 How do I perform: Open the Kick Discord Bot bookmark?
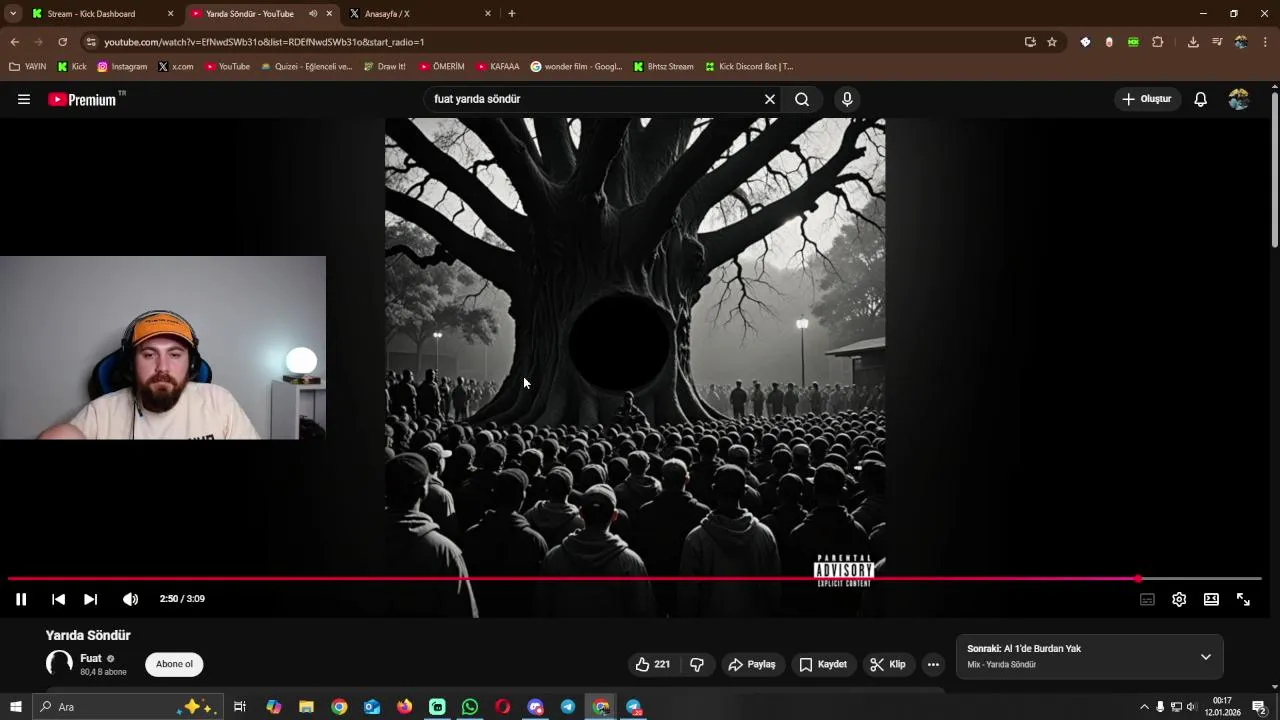[749, 67]
